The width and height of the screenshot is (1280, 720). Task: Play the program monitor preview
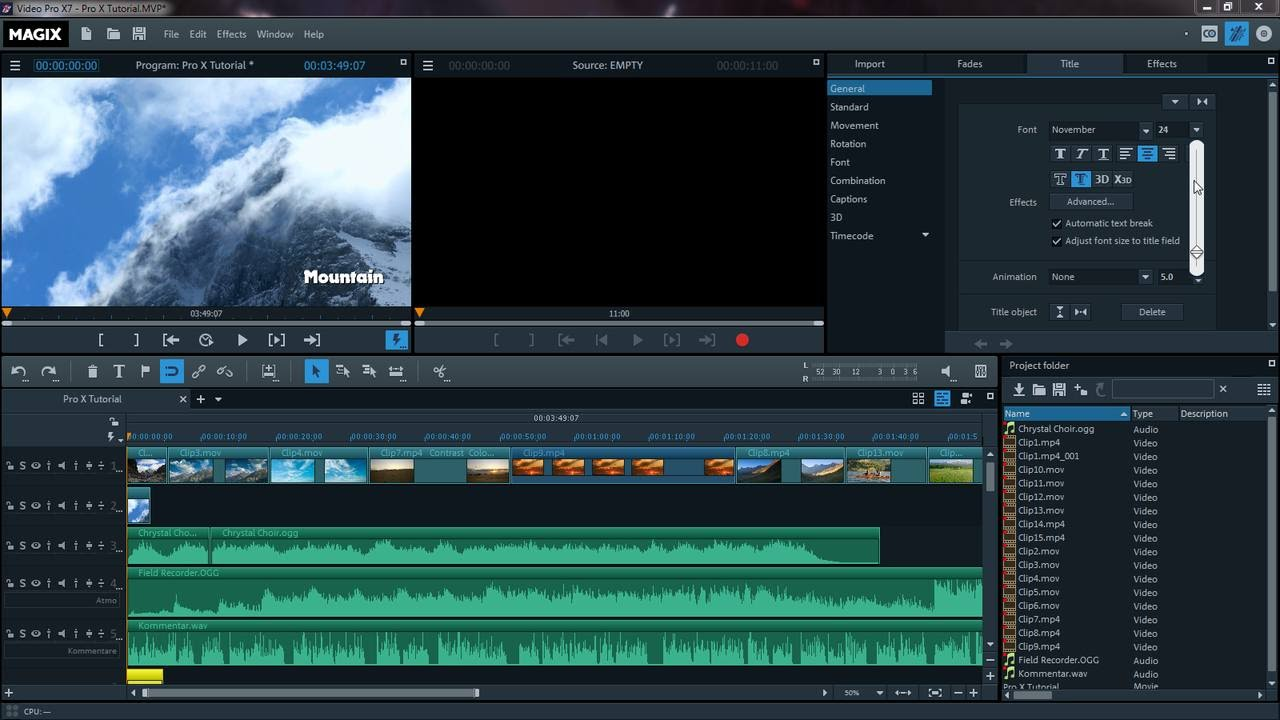(x=242, y=340)
